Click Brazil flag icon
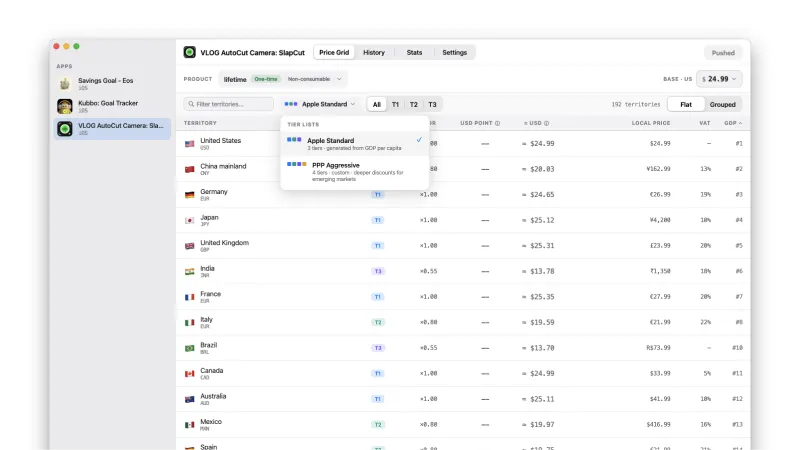This screenshot has height=450, width=800. coord(190,348)
